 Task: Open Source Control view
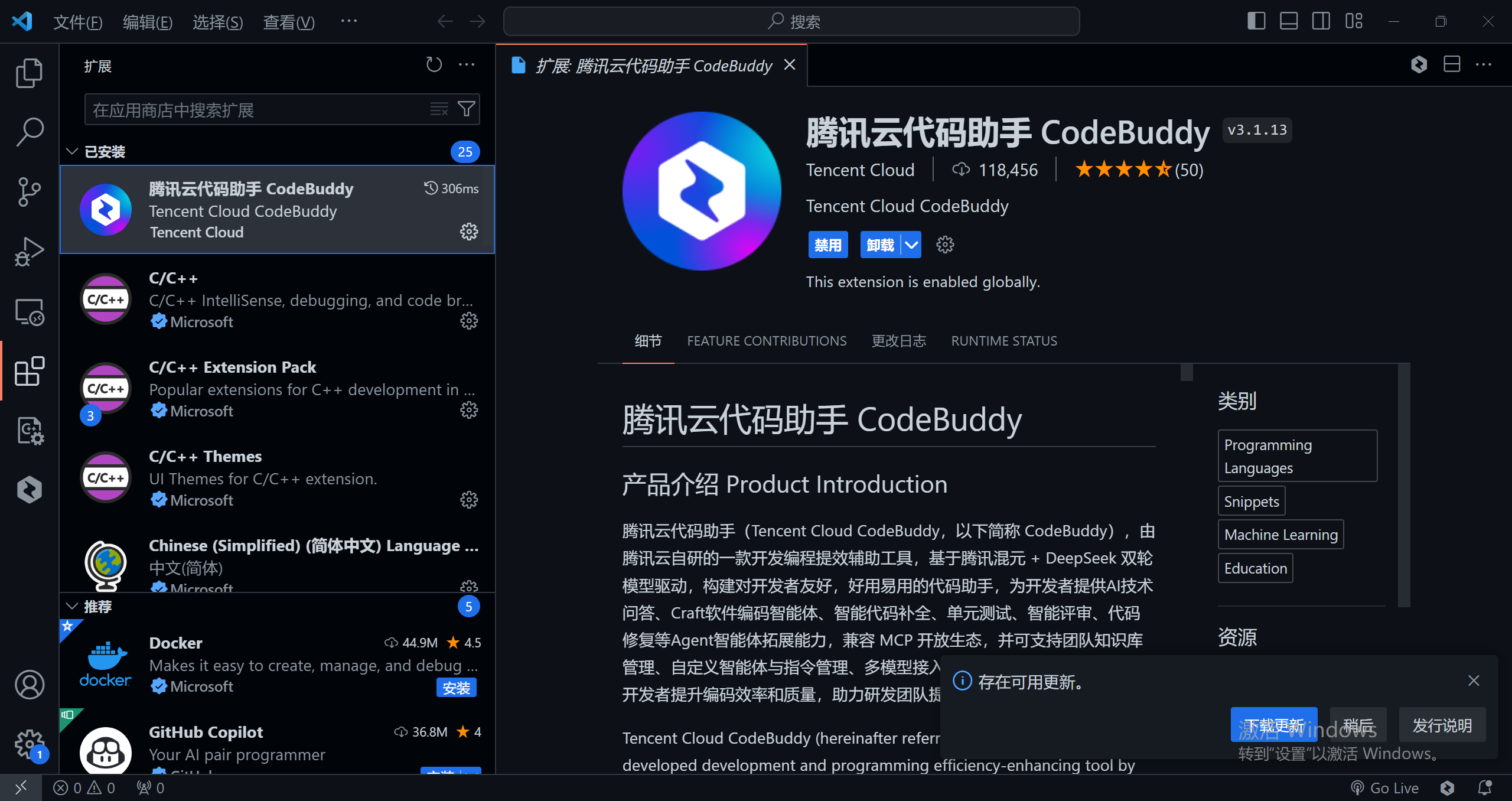tap(29, 192)
